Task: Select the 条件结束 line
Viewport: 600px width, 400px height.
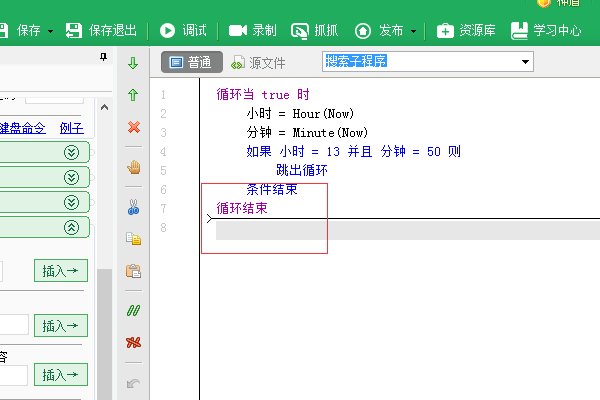Action: pyautogui.click(x=272, y=189)
